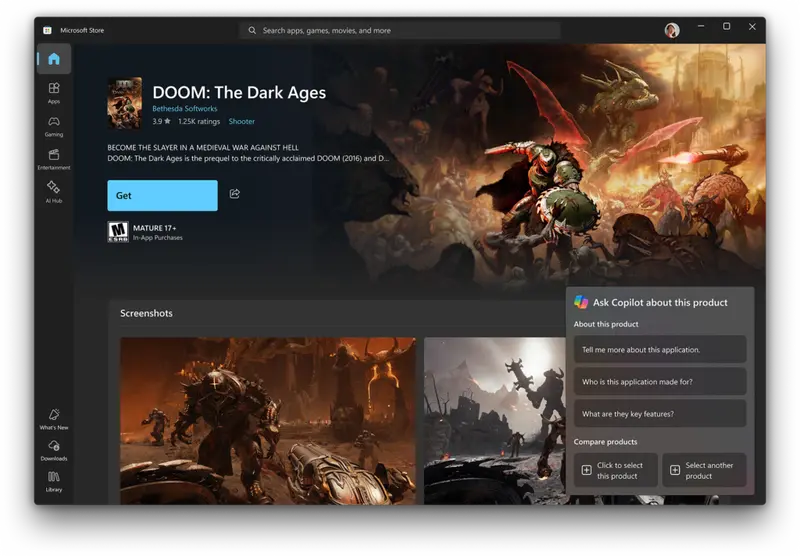Minimize the Microsoft Store window
Viewport: 800px width, 556px height.
click(701, 26)
